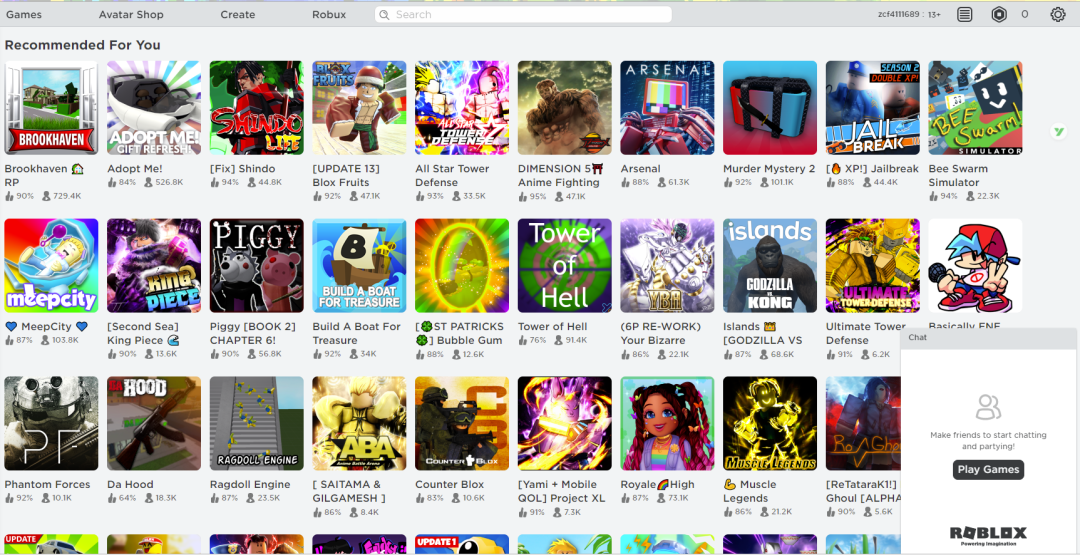Open the Jailbreak game thumbnail

[x=872, y=107]
